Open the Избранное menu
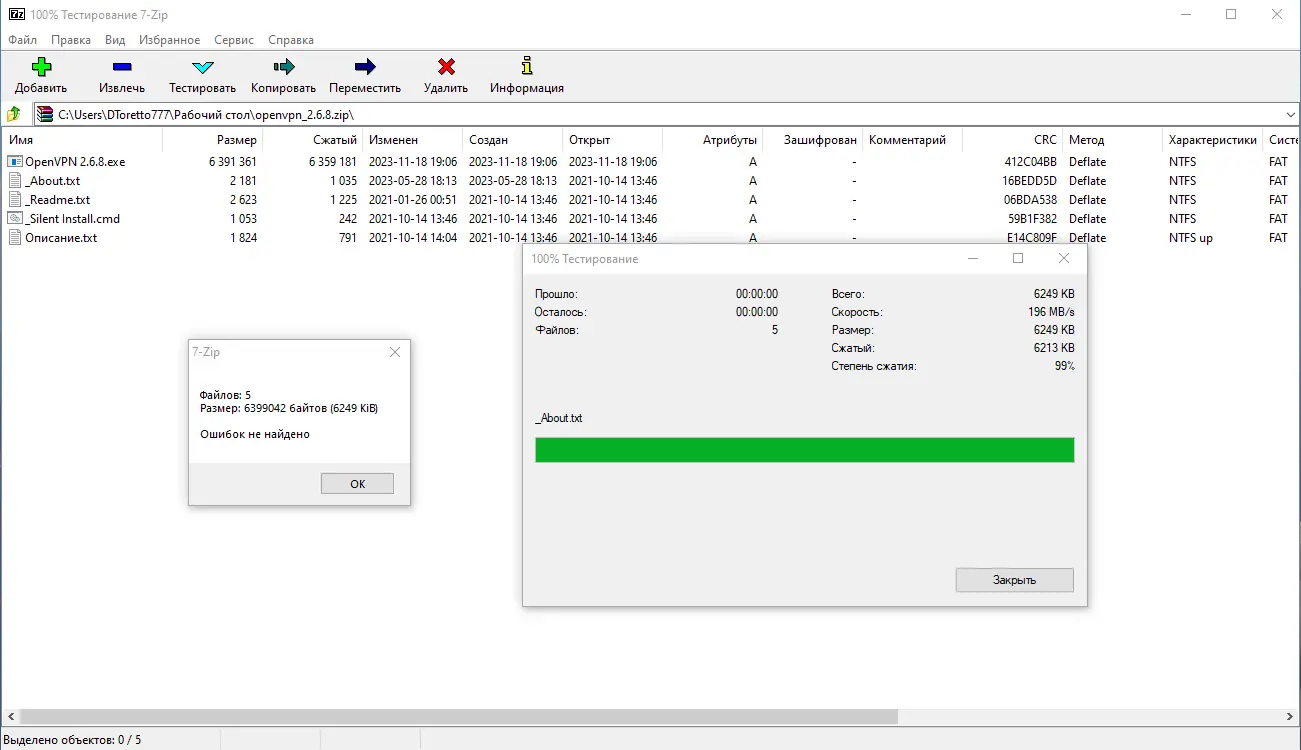Screen dimensions: 1301x750 click(x=171, y=40)
